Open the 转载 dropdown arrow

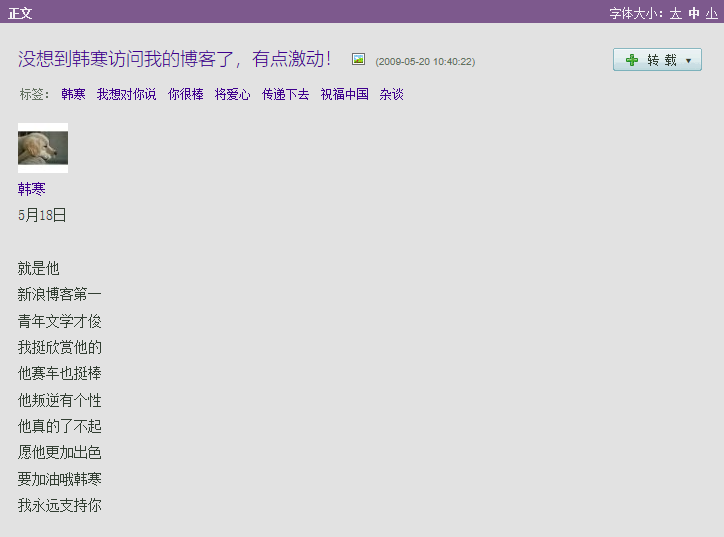tap(688, 60)
